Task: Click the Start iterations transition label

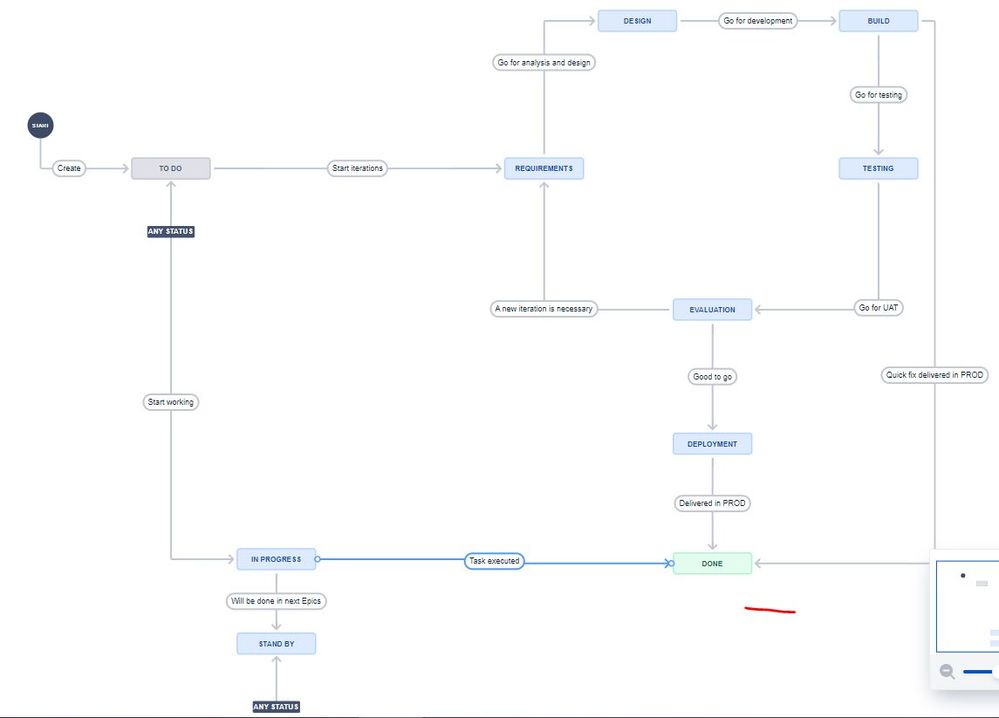Action: tap(357, 168)
